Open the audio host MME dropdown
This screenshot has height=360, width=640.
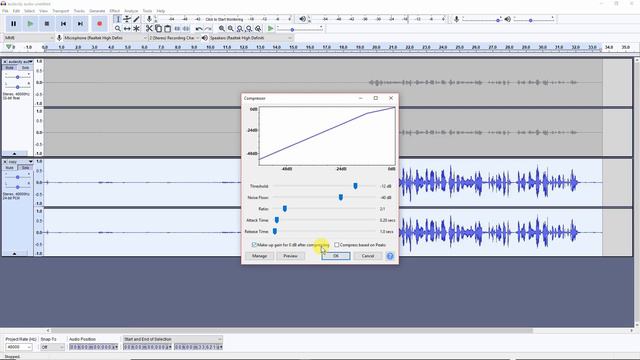point(29,38)
